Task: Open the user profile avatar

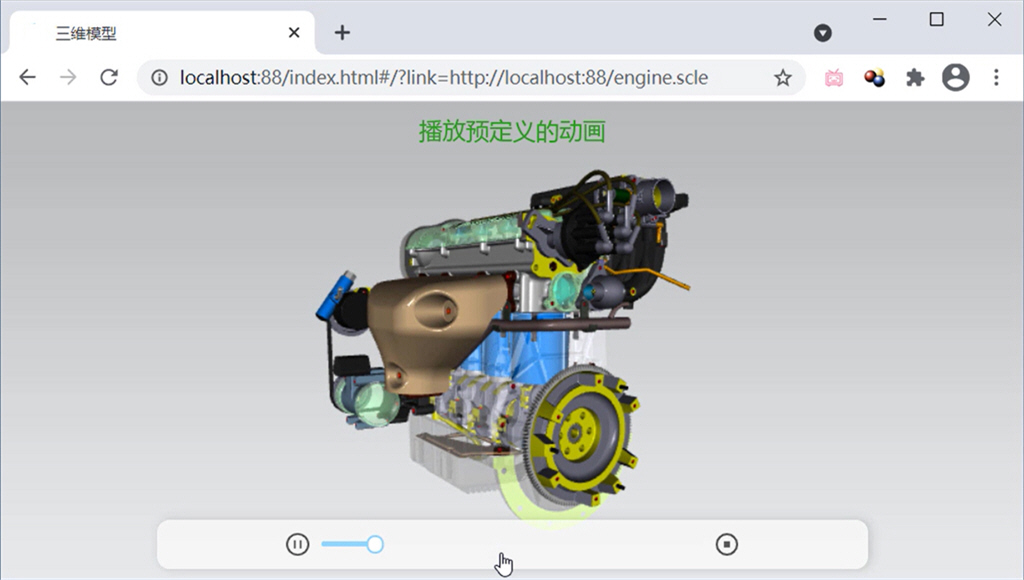Action: pyautogui.click(x=955, y=78)
